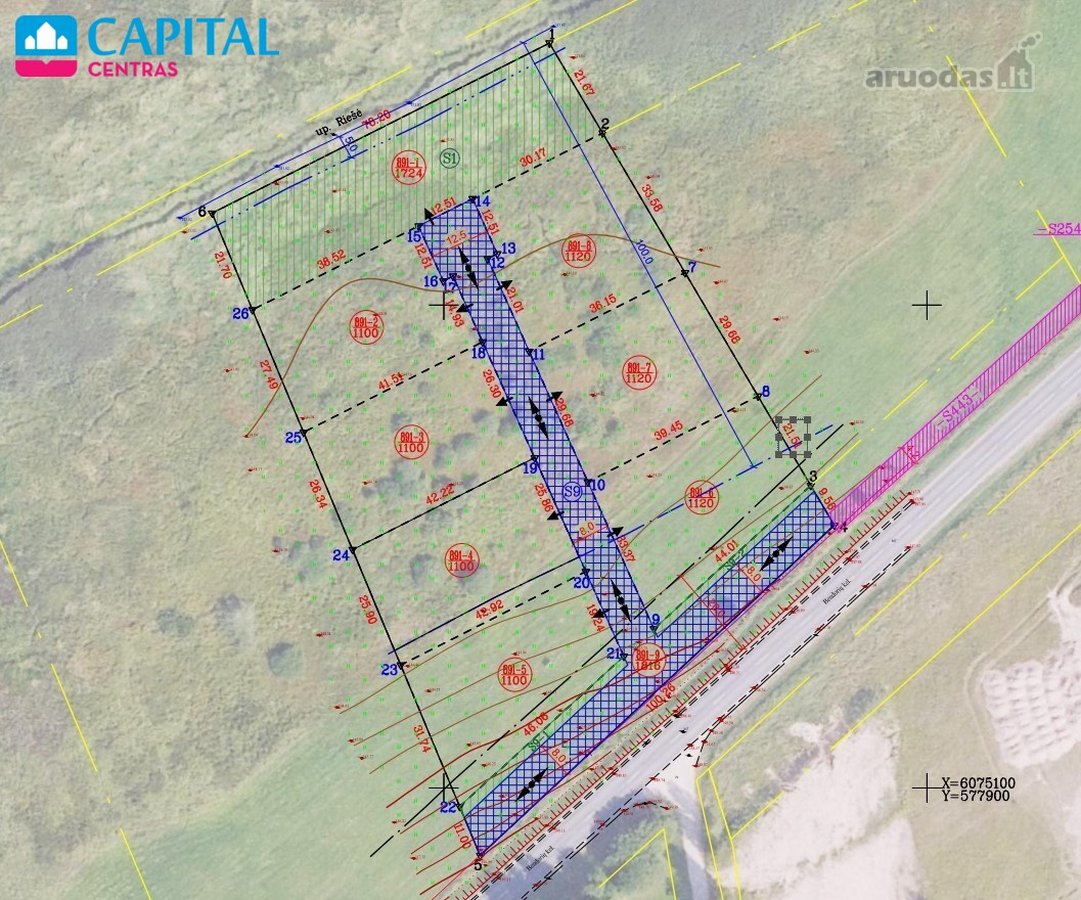Select the 33.58 boundary length
This screenshot has height=900, width=1081.
pyautogui.click(x=651, y=197)
